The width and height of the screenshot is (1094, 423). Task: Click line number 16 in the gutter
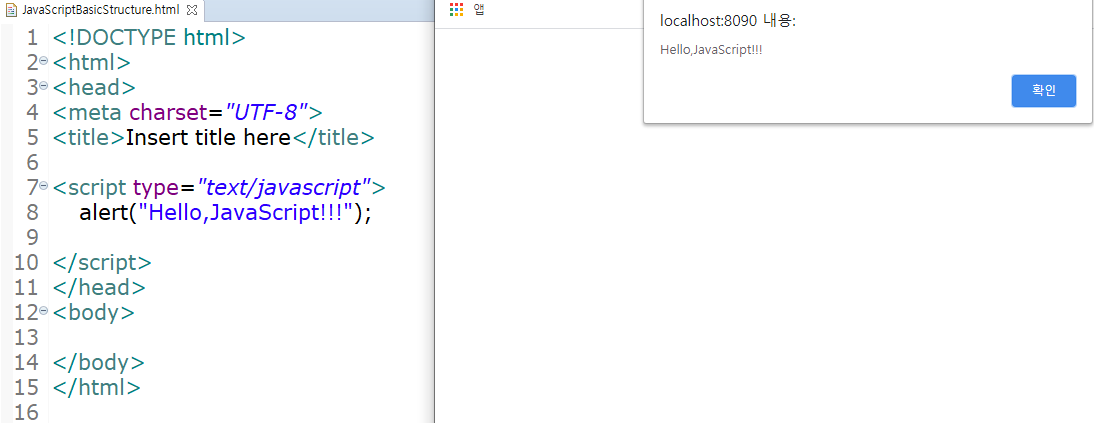coord(27,413)
